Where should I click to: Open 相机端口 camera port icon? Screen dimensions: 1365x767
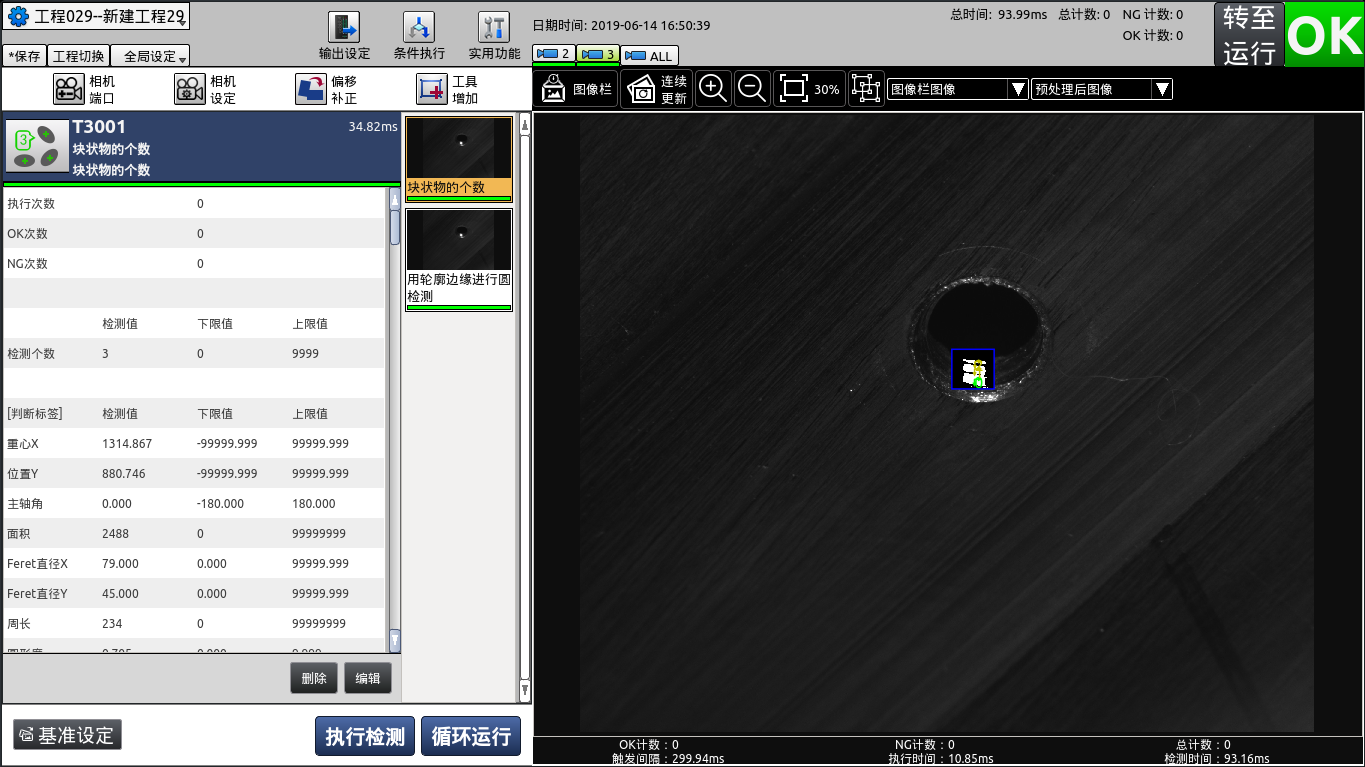point(69,90)
